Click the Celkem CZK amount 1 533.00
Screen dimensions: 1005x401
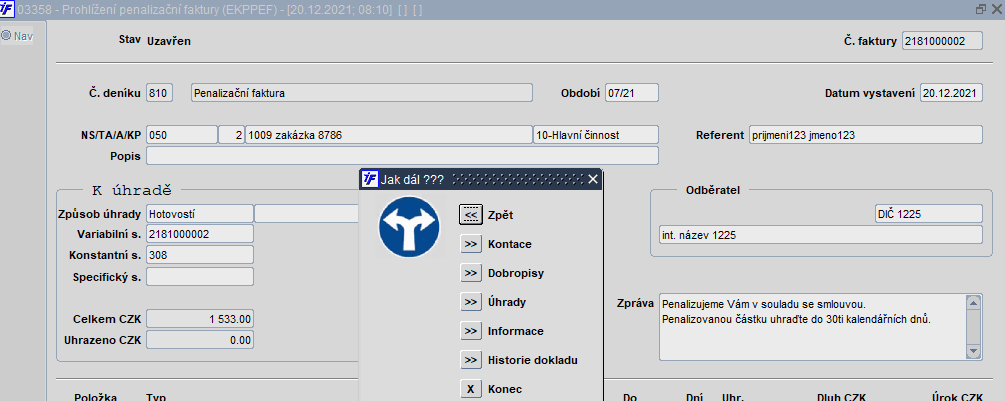click(200, 319)
